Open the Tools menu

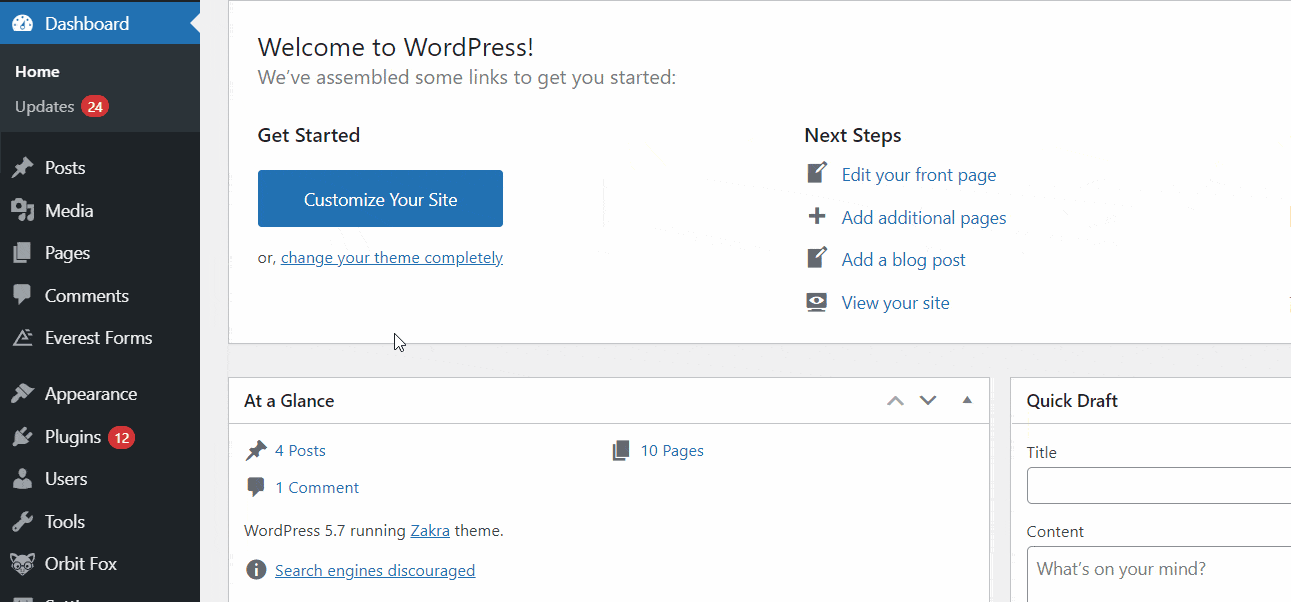(x=100, y=521)
